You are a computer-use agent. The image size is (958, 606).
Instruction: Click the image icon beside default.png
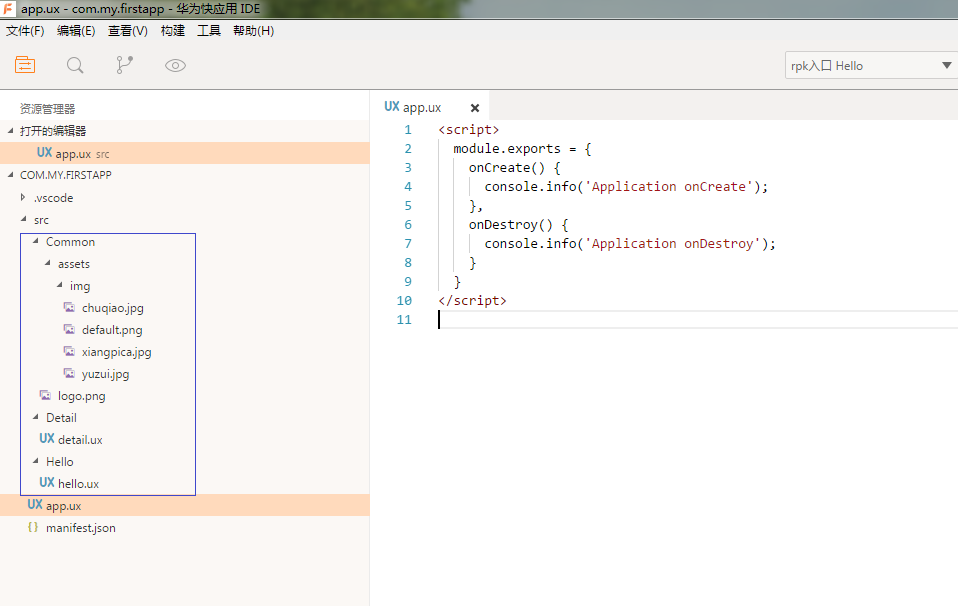[70, 329]
